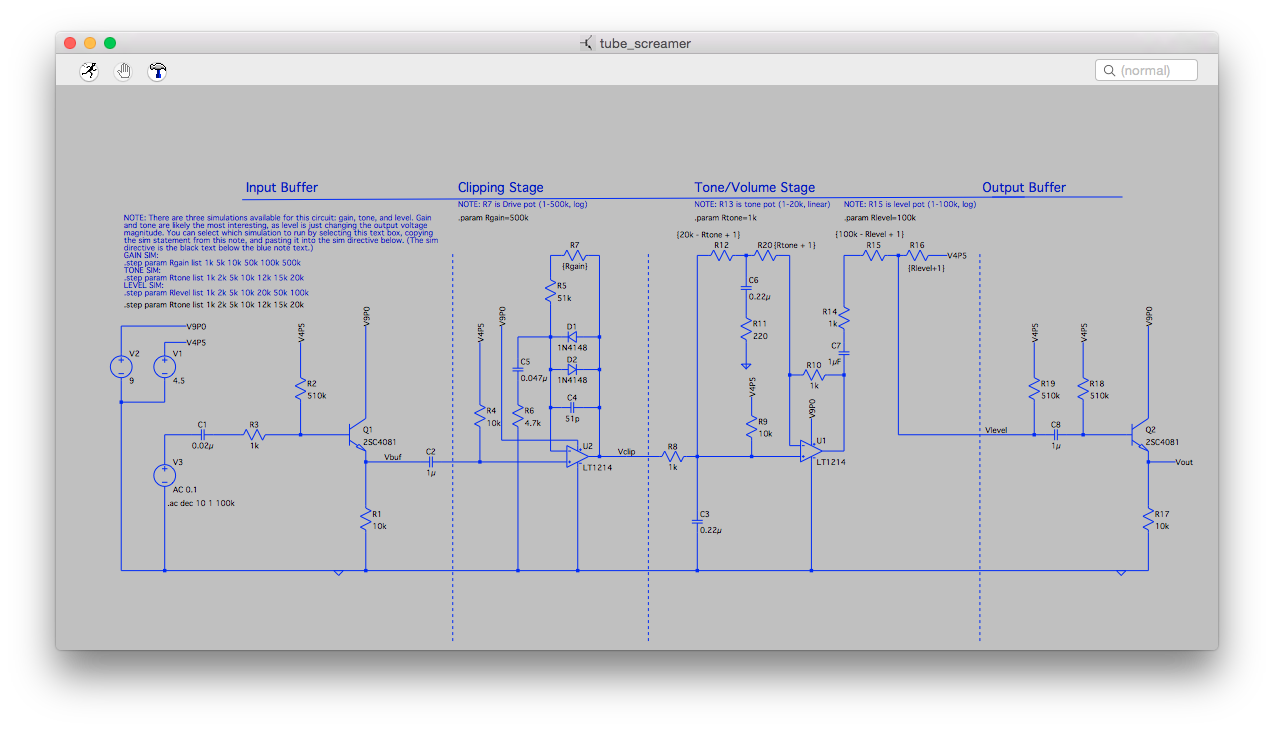
Task: Select resistor R14 above C7
Action: (x=845, y=317)
